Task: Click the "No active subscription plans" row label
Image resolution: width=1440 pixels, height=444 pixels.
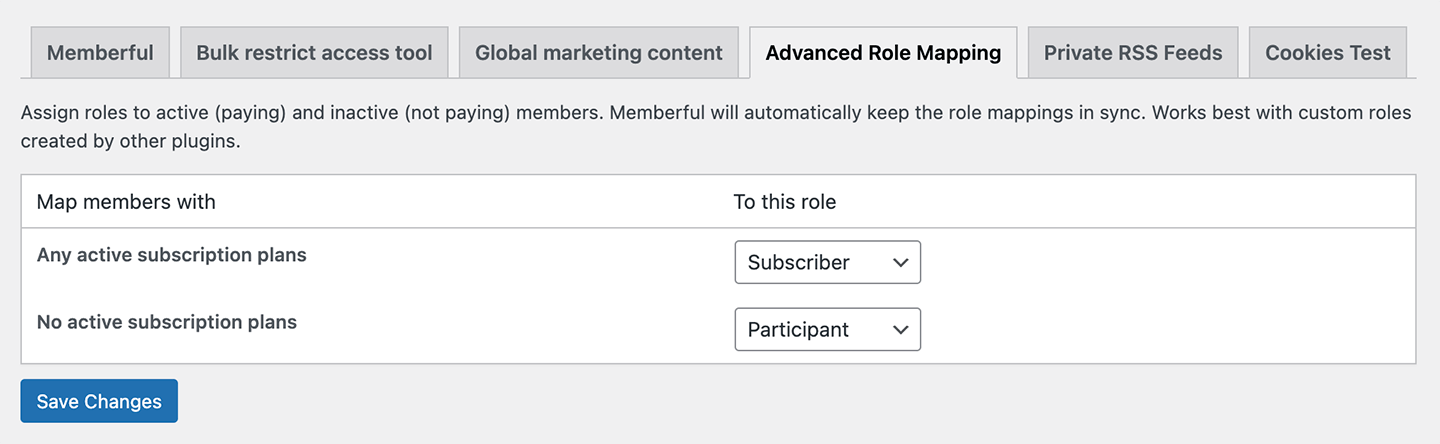Action: click(x=166, y=323)
